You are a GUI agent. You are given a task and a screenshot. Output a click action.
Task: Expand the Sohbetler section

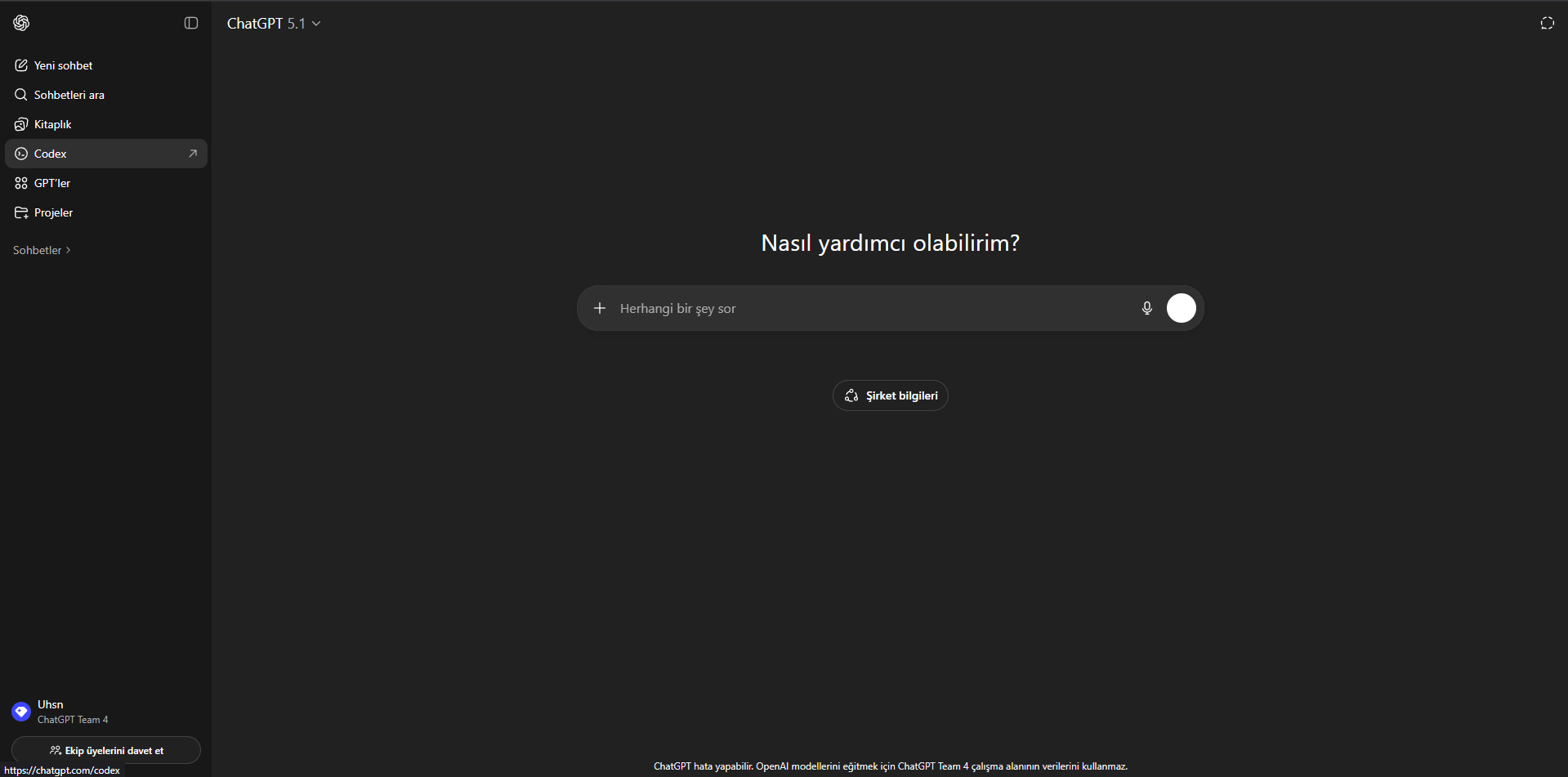pos(42,250)
